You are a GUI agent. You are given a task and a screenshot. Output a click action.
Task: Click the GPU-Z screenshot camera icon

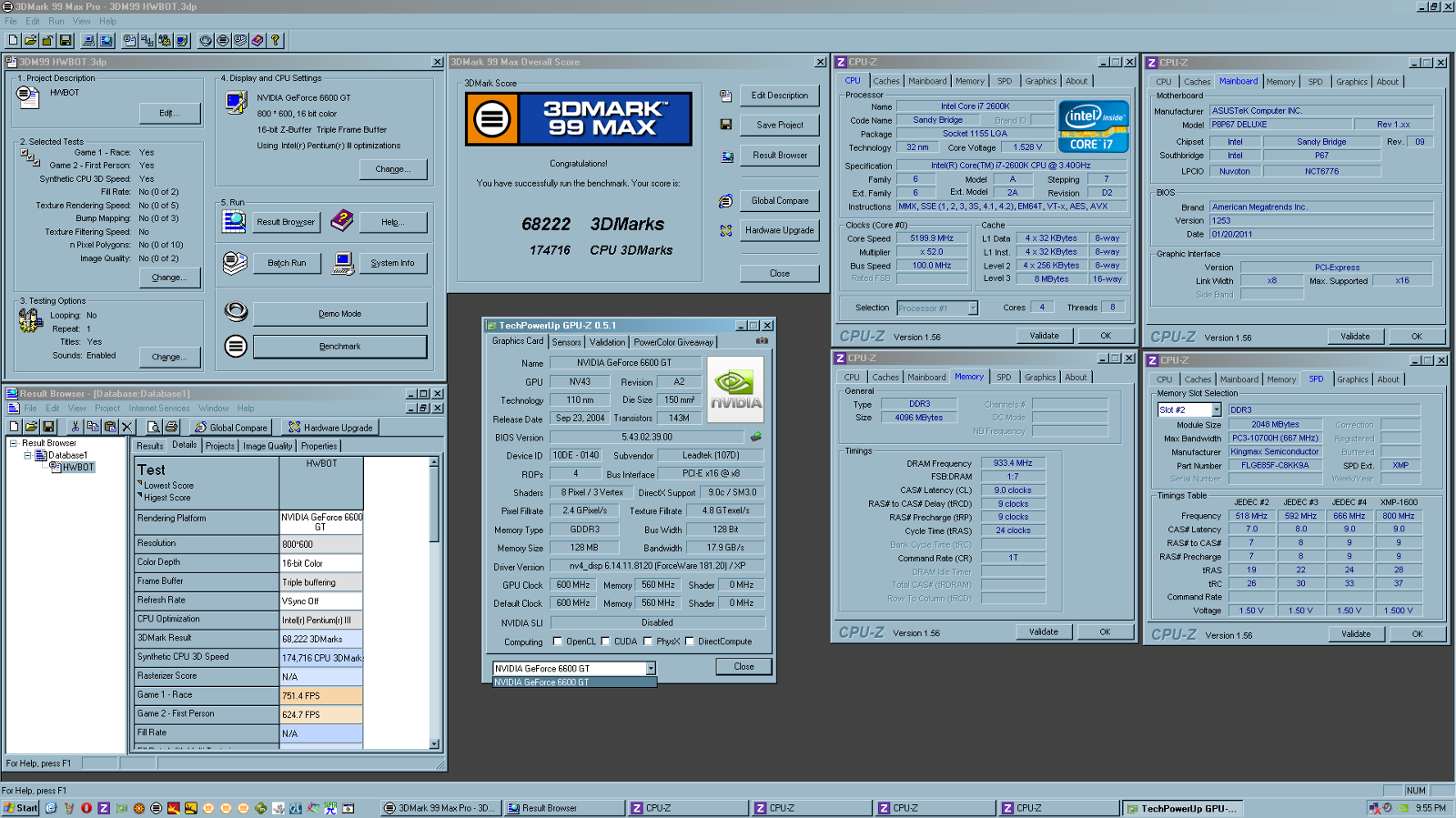762,341
